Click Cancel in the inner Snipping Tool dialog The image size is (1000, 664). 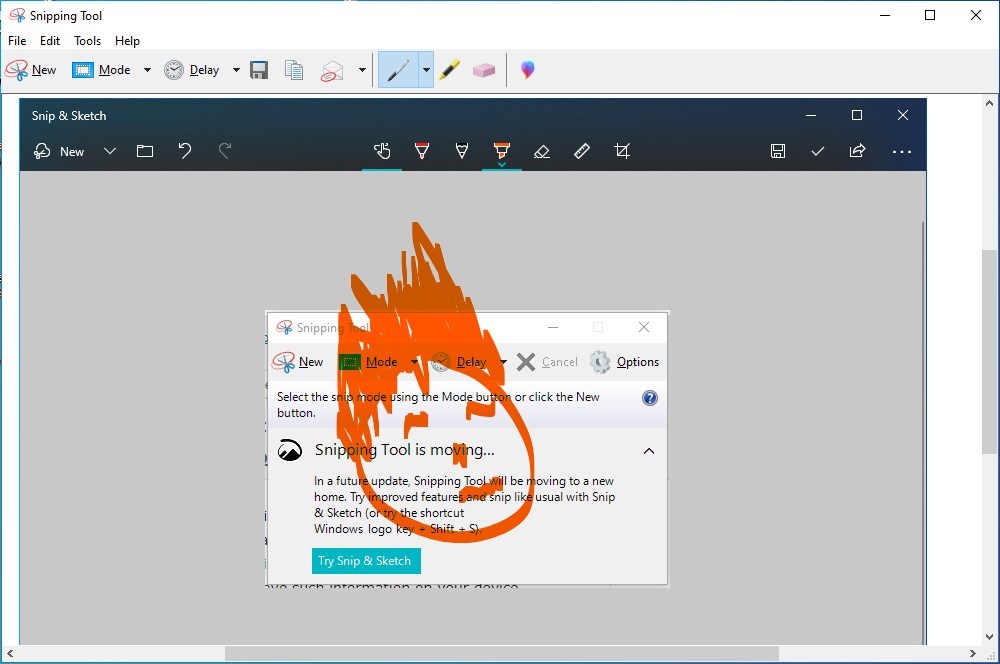click(547, 362)
